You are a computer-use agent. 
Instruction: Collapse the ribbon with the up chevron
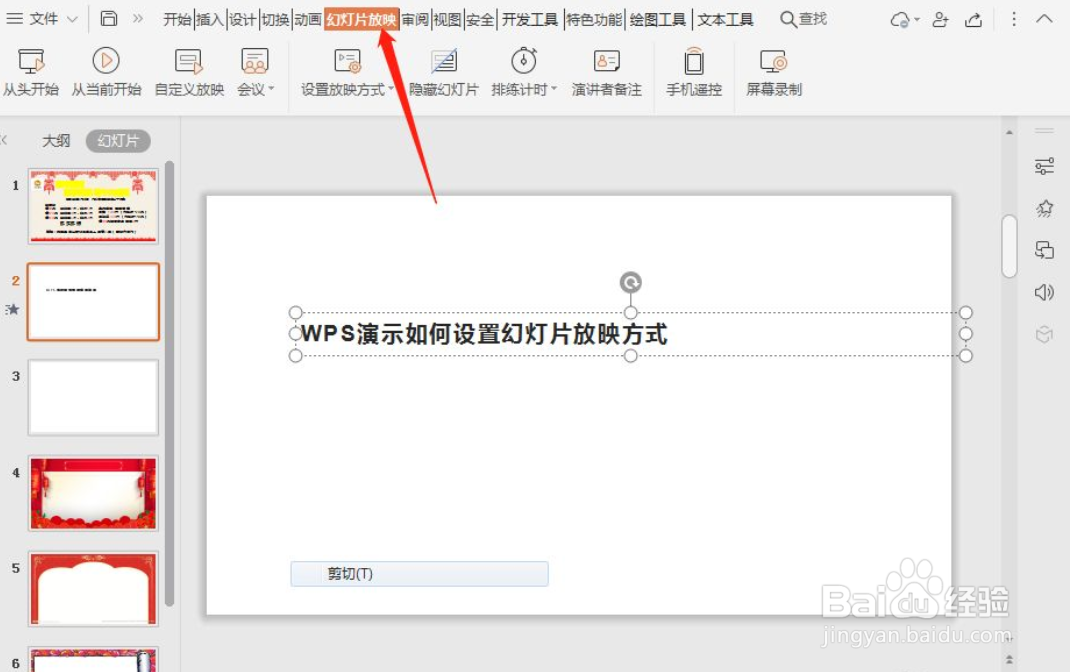tap(1044, 19)
